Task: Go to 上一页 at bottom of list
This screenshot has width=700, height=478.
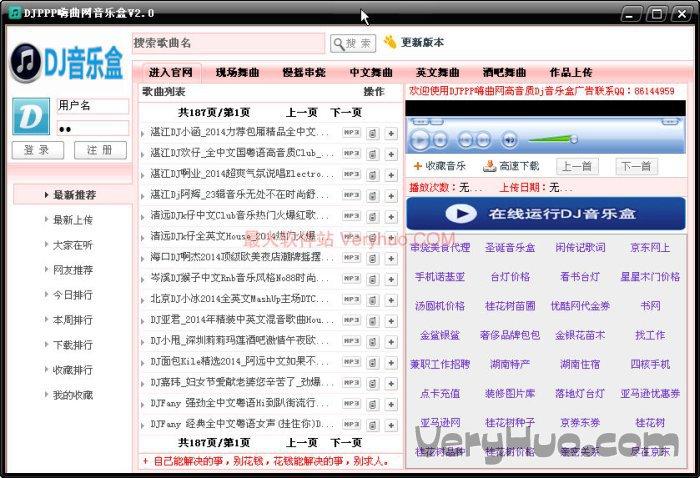Action: tap(301, 442)
